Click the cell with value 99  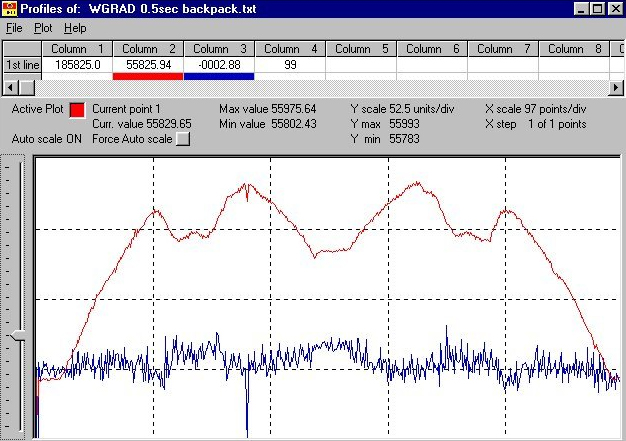pos(290,64)
